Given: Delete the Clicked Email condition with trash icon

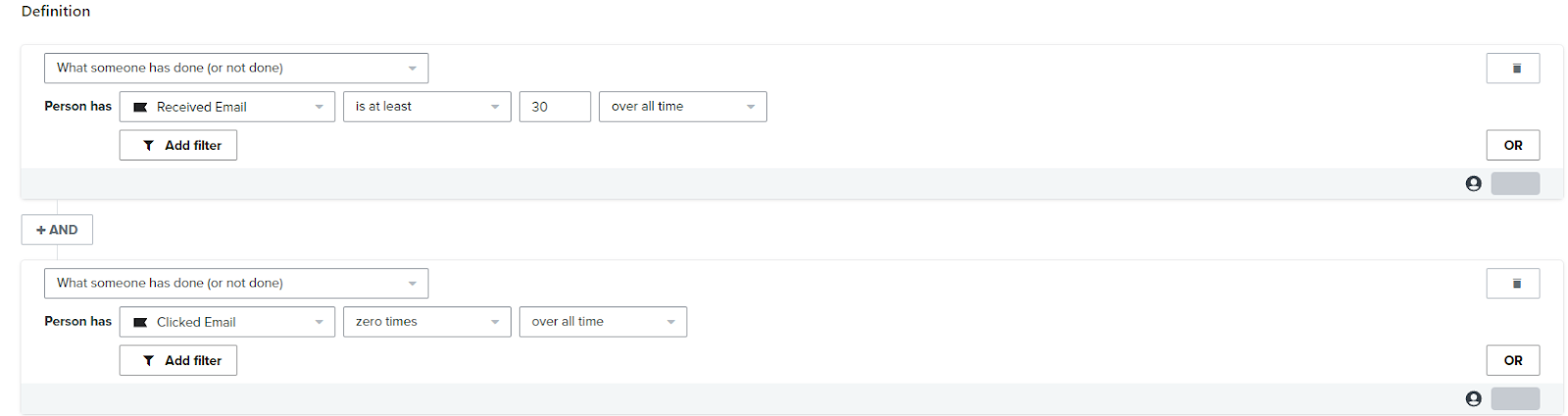Looking at the screenshot, I should (1512, 284).
